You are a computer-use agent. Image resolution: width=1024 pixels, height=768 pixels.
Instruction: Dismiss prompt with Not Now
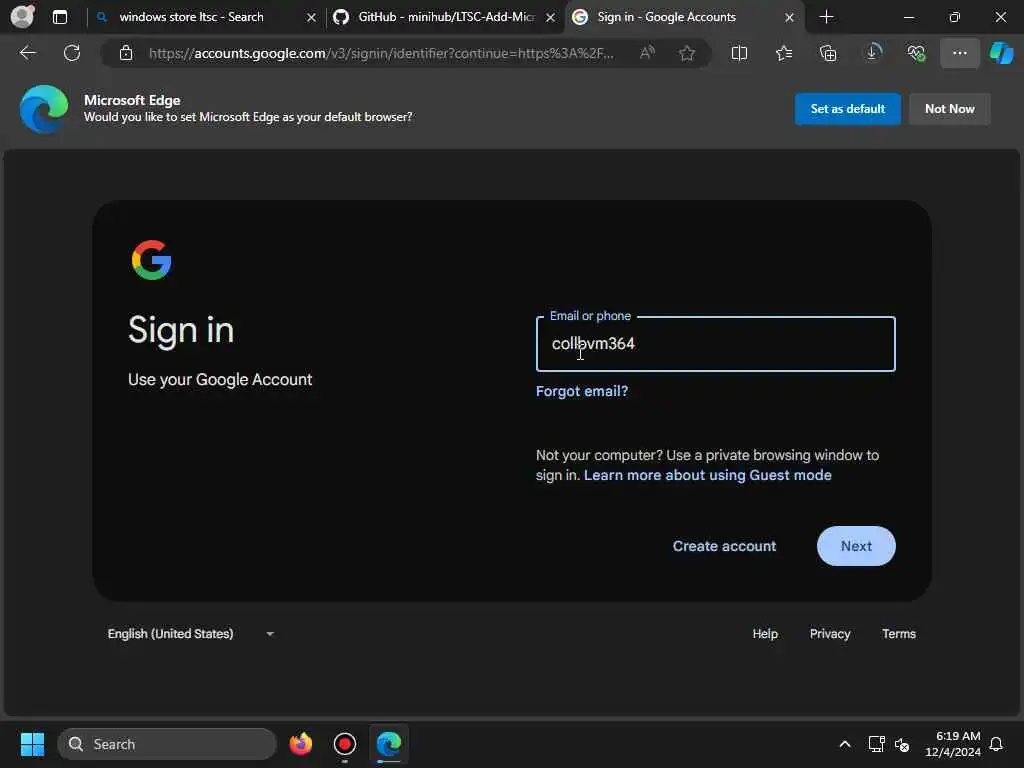pos(950,108)
